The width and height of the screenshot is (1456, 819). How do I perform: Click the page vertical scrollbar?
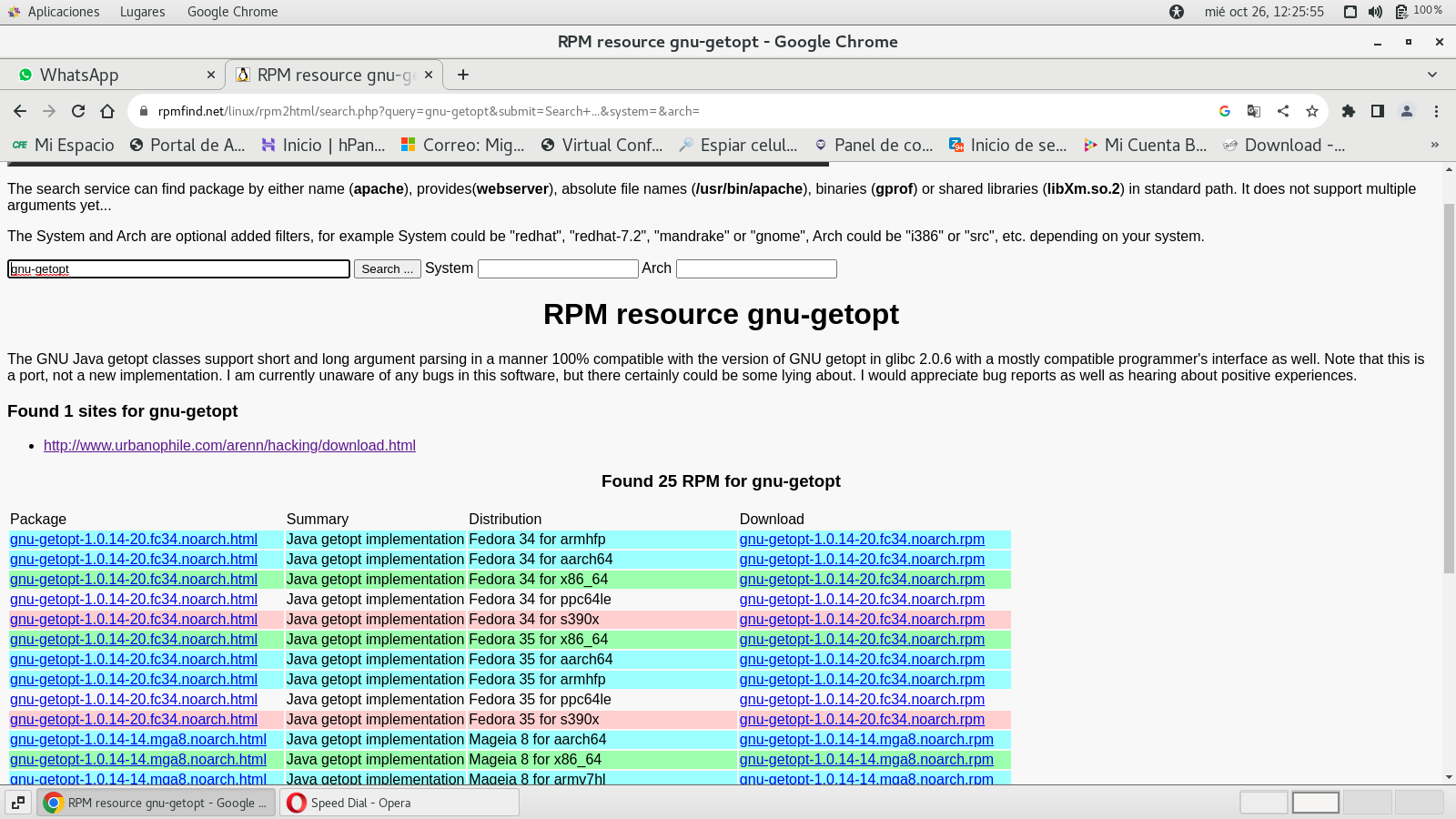click(1449, 389)
